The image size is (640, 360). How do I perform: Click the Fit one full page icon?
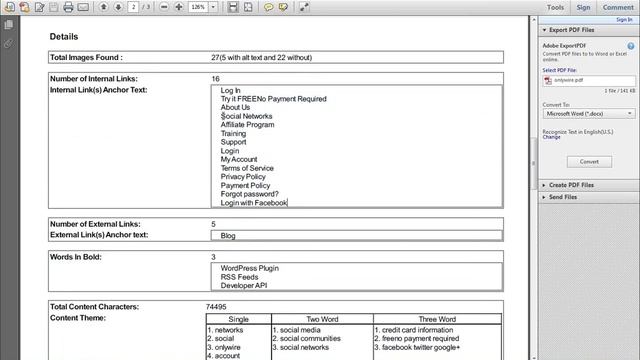click(x=248, y=7)
